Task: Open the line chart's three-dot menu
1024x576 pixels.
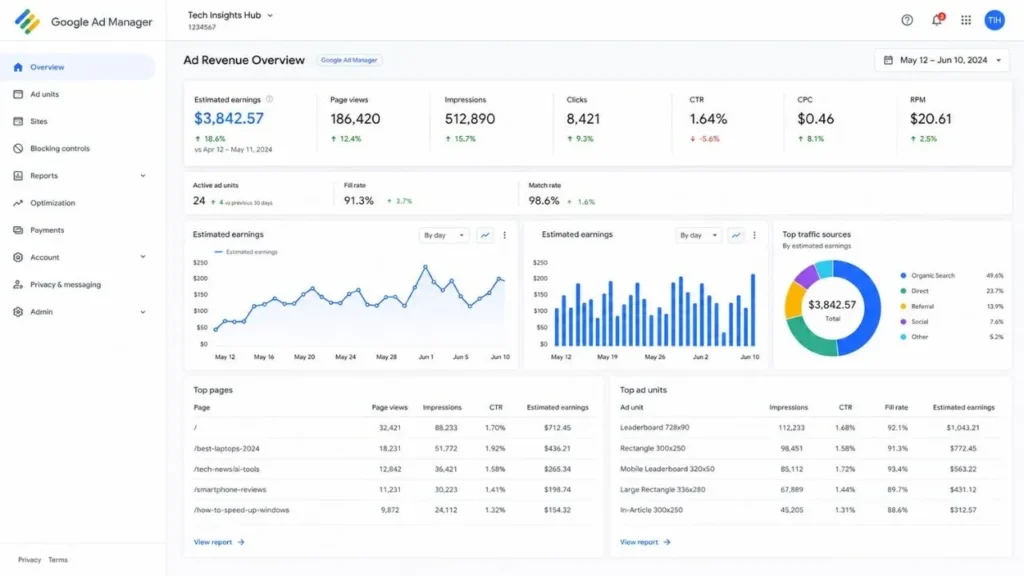Action: (x=504, y=235)
